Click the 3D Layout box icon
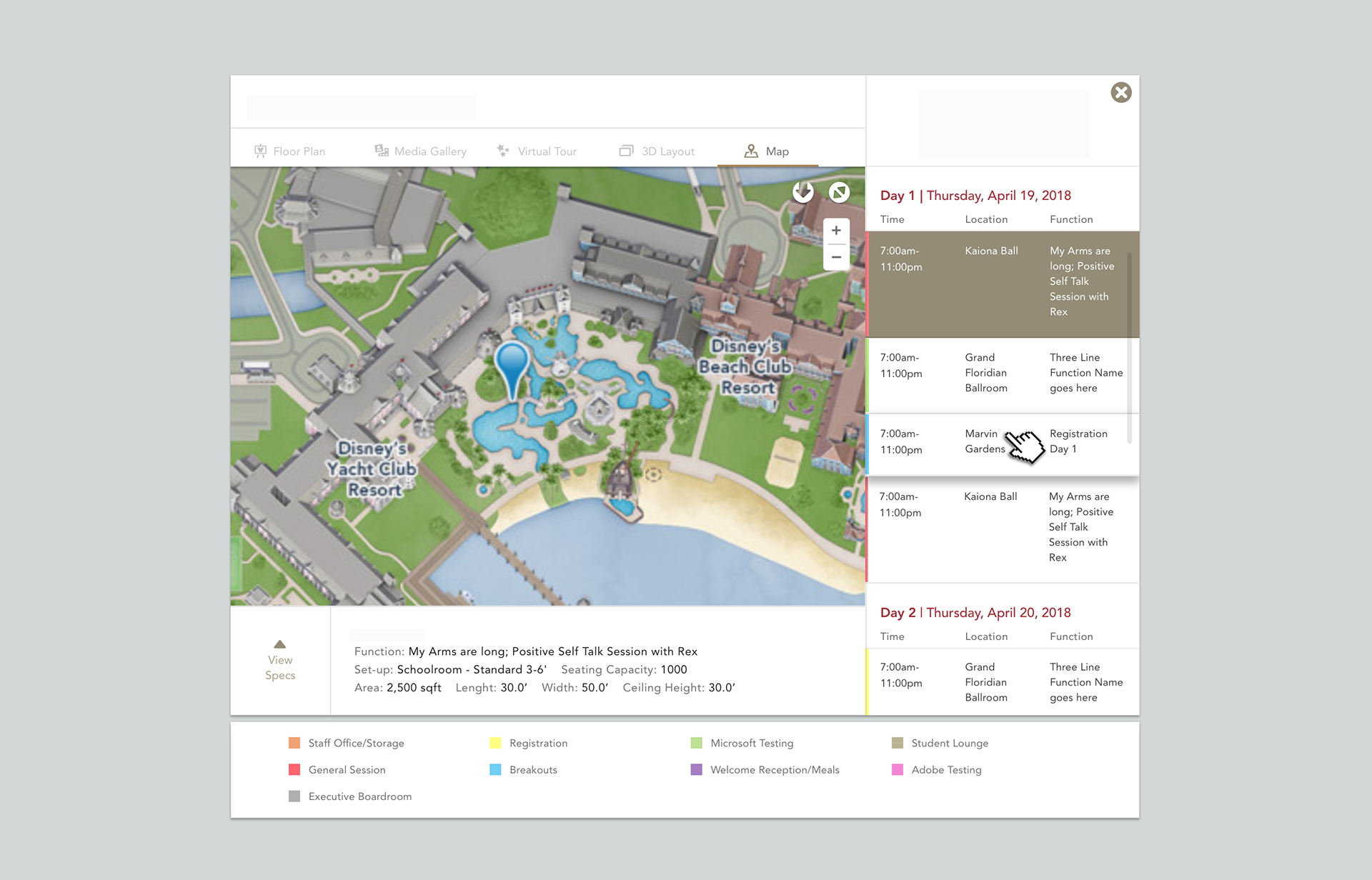The height and width of the screenshot is (880, 1372). tap(626, 151)
